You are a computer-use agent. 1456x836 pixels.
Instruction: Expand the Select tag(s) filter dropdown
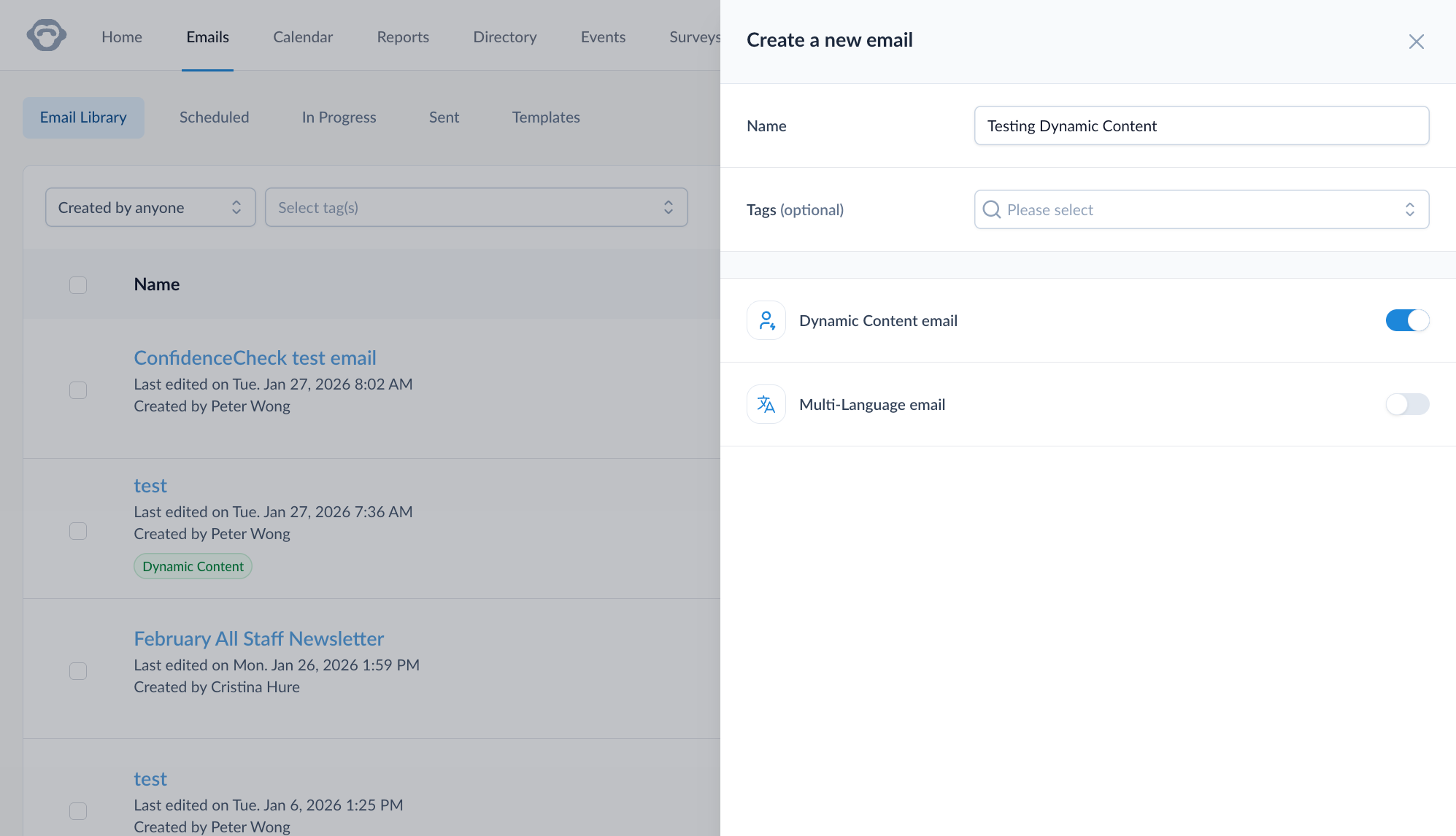pyautogui.click(x=476, y=208)
